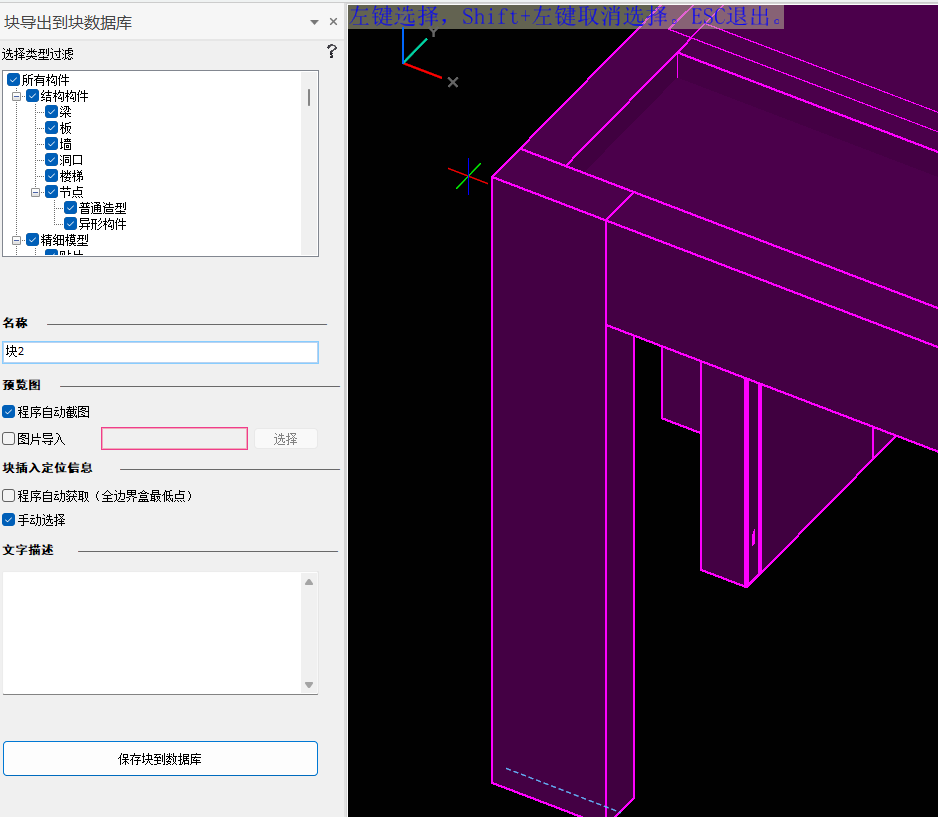This screenshot has width=938, height=817.
Task: Select the 异形构件 tree item
Action: pyautogui.click(x=102, y=224)
